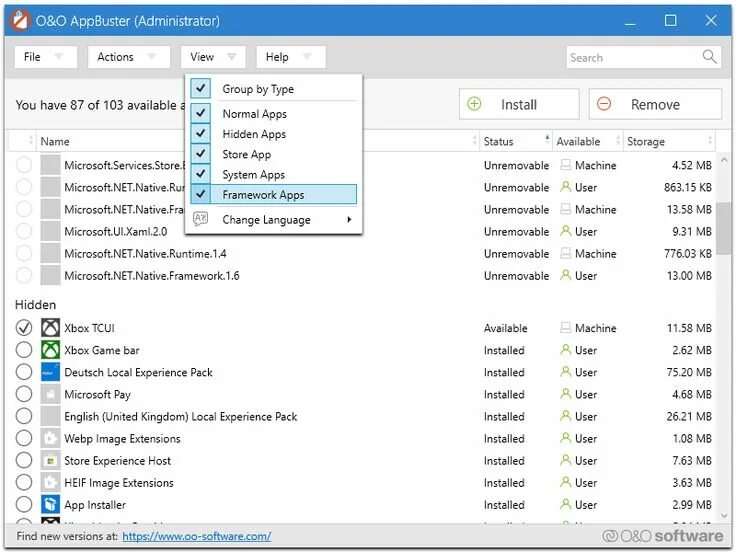Click User icon in Xbox Game bar row
The image size is (736, 552).
point(566,350)
